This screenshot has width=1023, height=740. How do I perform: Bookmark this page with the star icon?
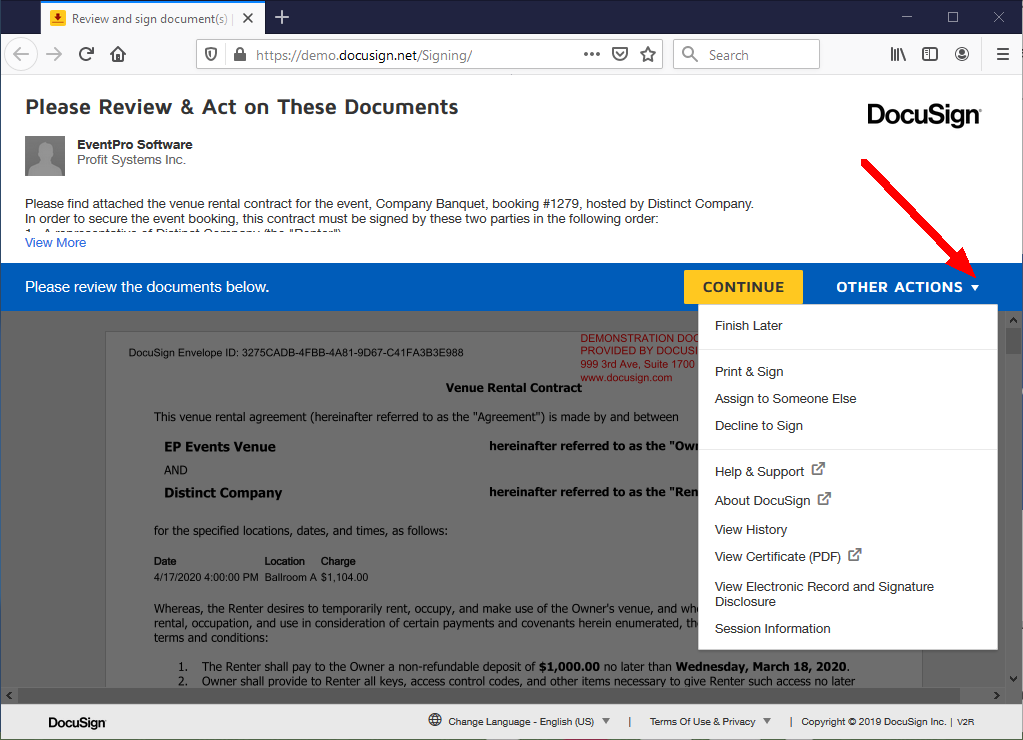pos(648,54)
